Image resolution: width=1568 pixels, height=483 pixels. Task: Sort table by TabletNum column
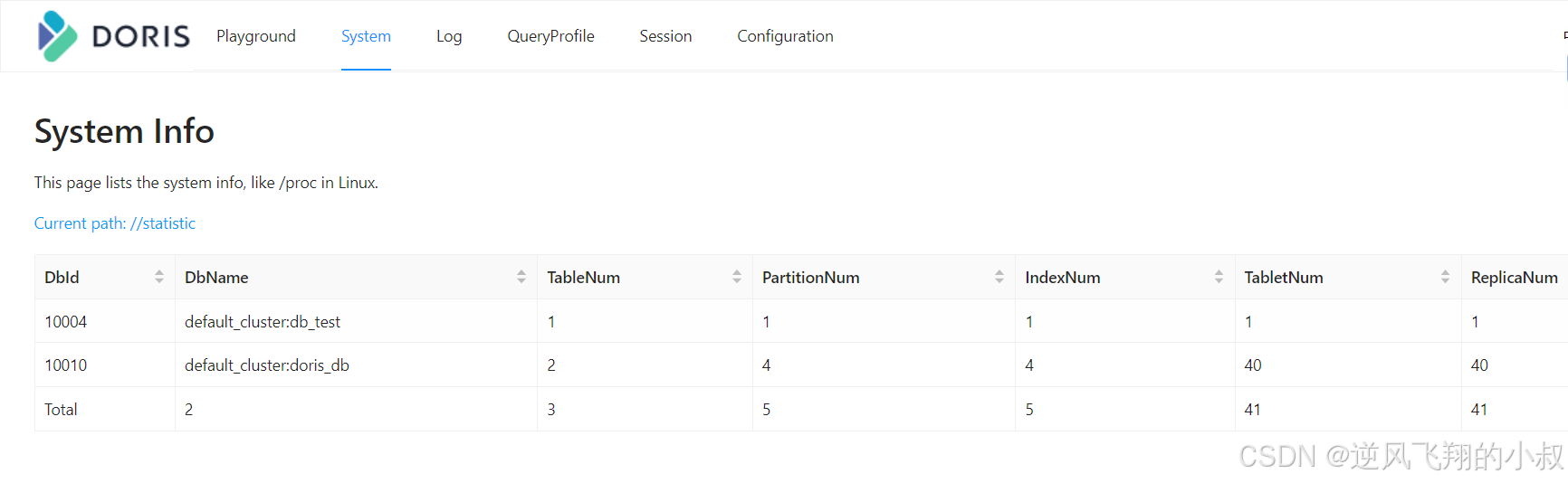pyautogui.click(x=1445, y=277)
